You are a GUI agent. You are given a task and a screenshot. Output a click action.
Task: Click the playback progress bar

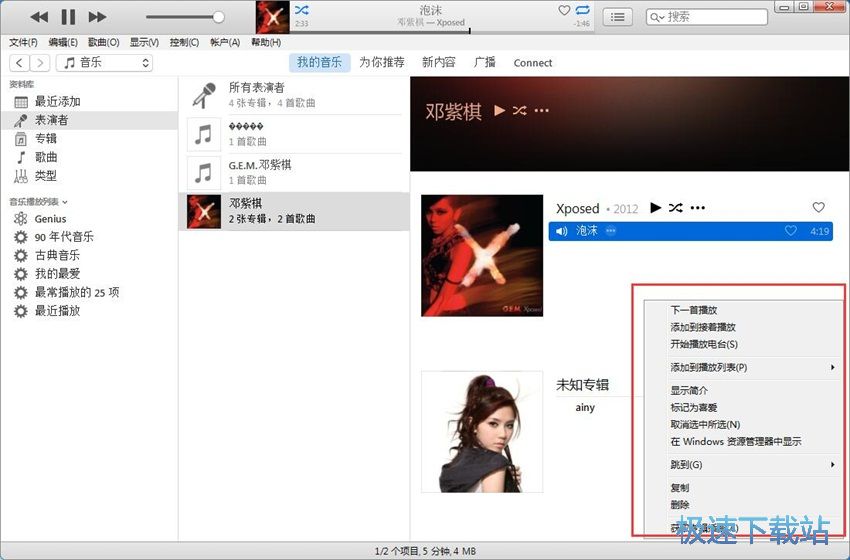click(x=442, y=31)
